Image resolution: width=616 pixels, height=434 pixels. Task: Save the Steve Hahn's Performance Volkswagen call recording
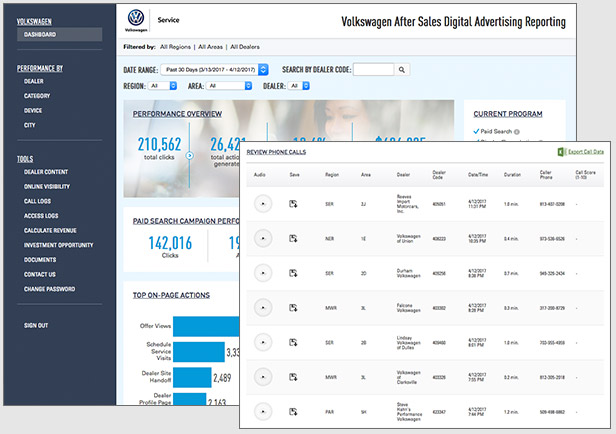pos(293,412)
